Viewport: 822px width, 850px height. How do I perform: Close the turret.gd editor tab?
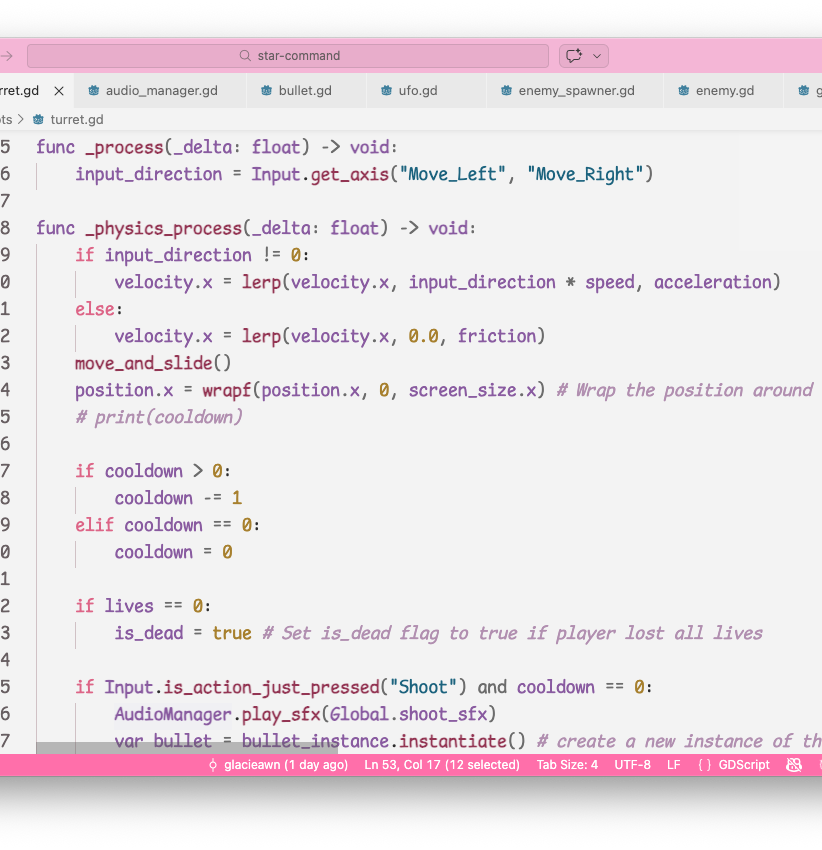click(x=59, y=91)
